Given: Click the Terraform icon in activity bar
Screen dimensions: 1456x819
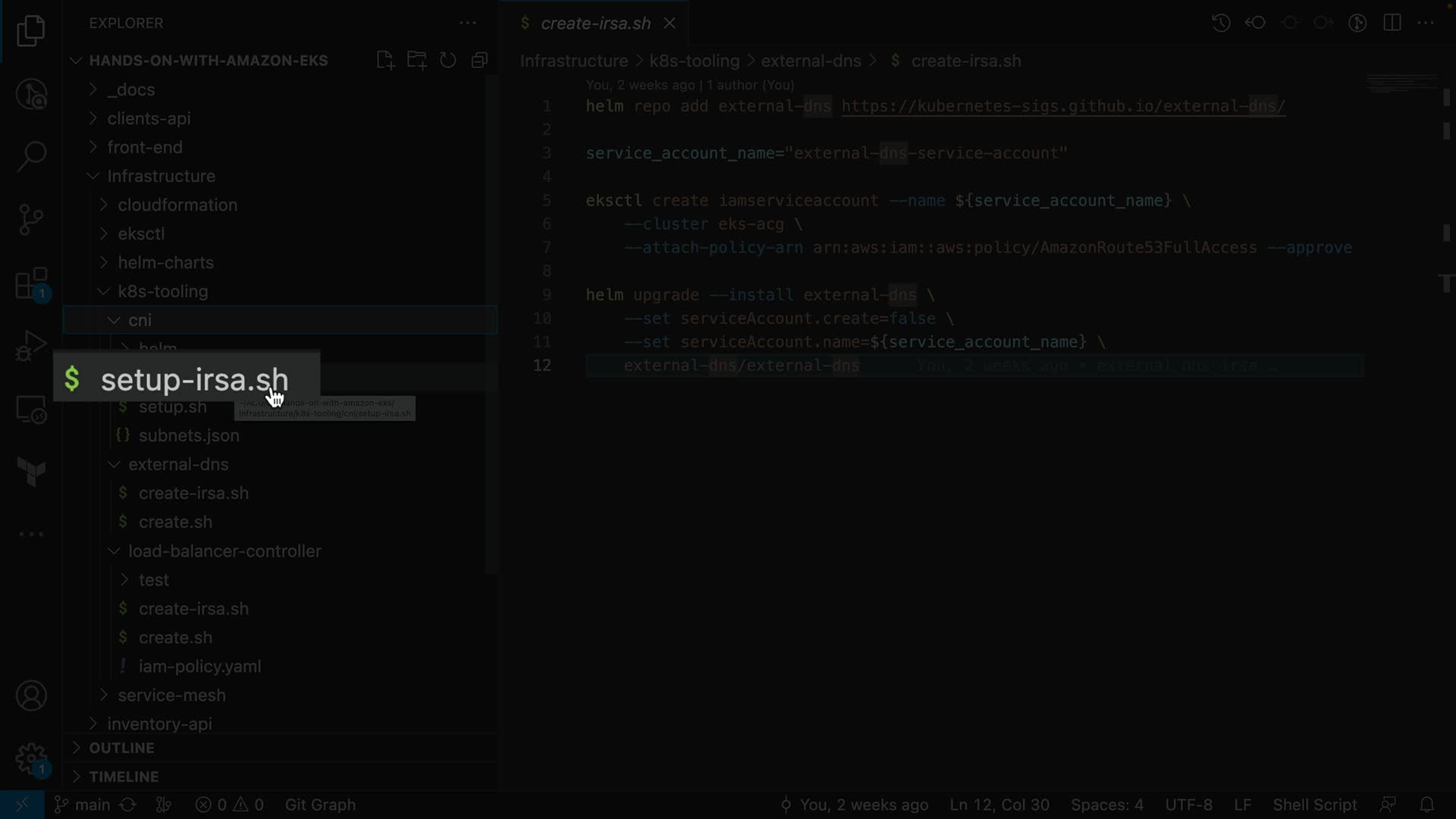Looking at the screenshot, I should pos(31,472).
